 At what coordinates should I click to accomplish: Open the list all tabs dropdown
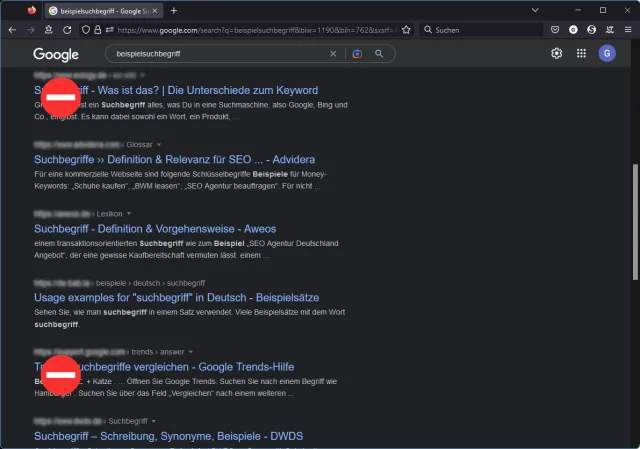pyautogui.click(x=543, y=10)
